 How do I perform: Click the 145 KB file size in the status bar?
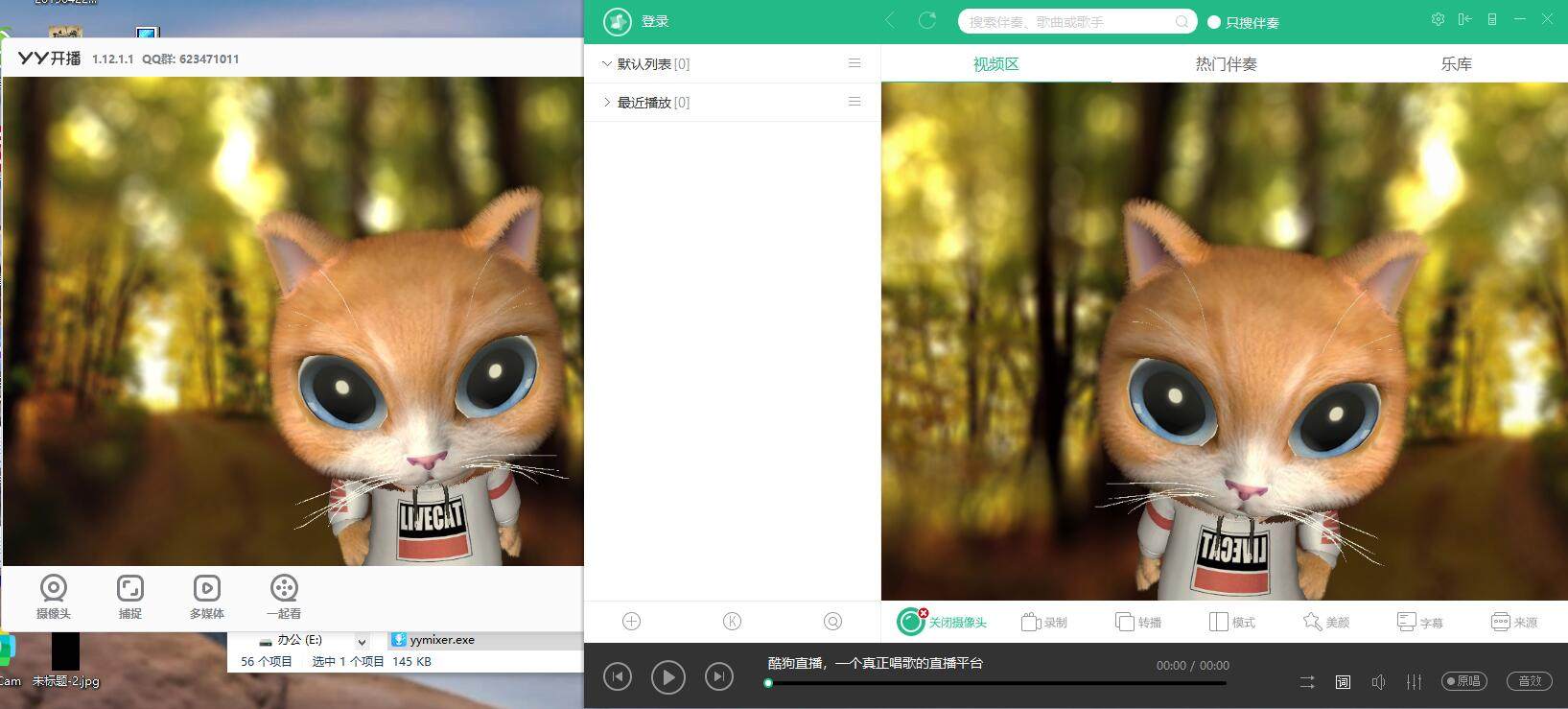point(412,661)
